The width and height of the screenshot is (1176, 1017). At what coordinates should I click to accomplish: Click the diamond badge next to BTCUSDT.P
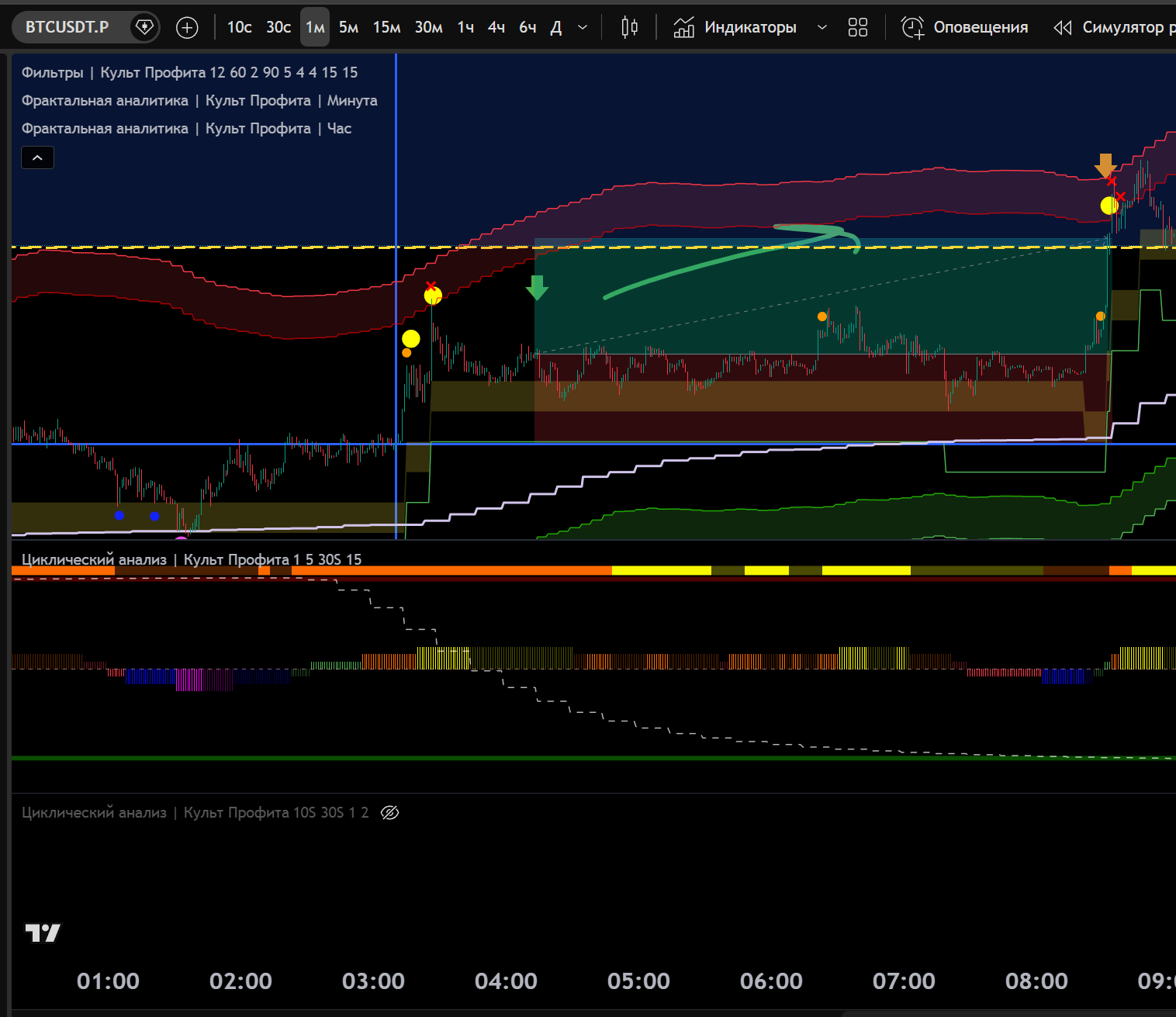(x=144, y=27)
